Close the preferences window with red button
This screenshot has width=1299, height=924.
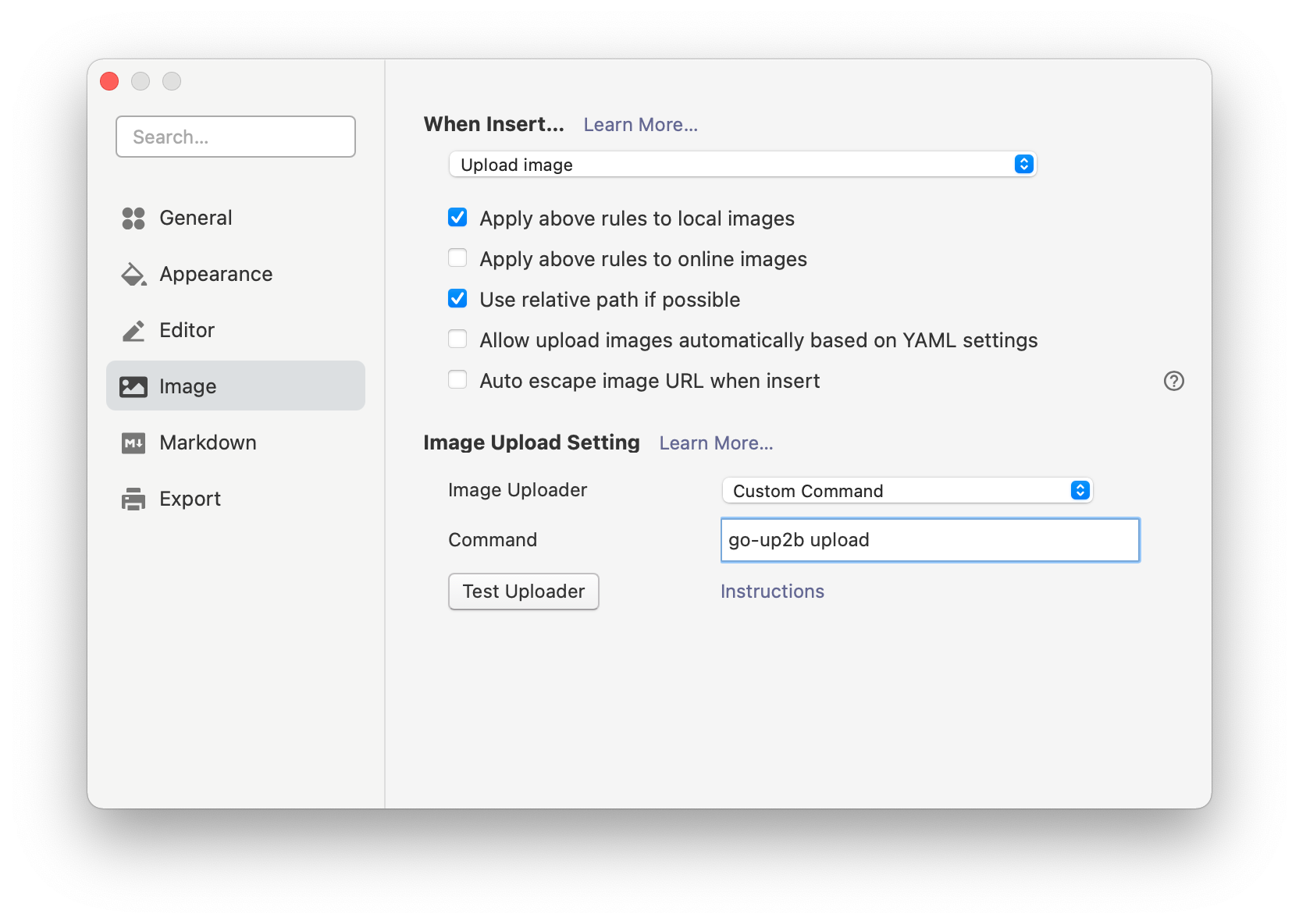(x=109, y=81)
